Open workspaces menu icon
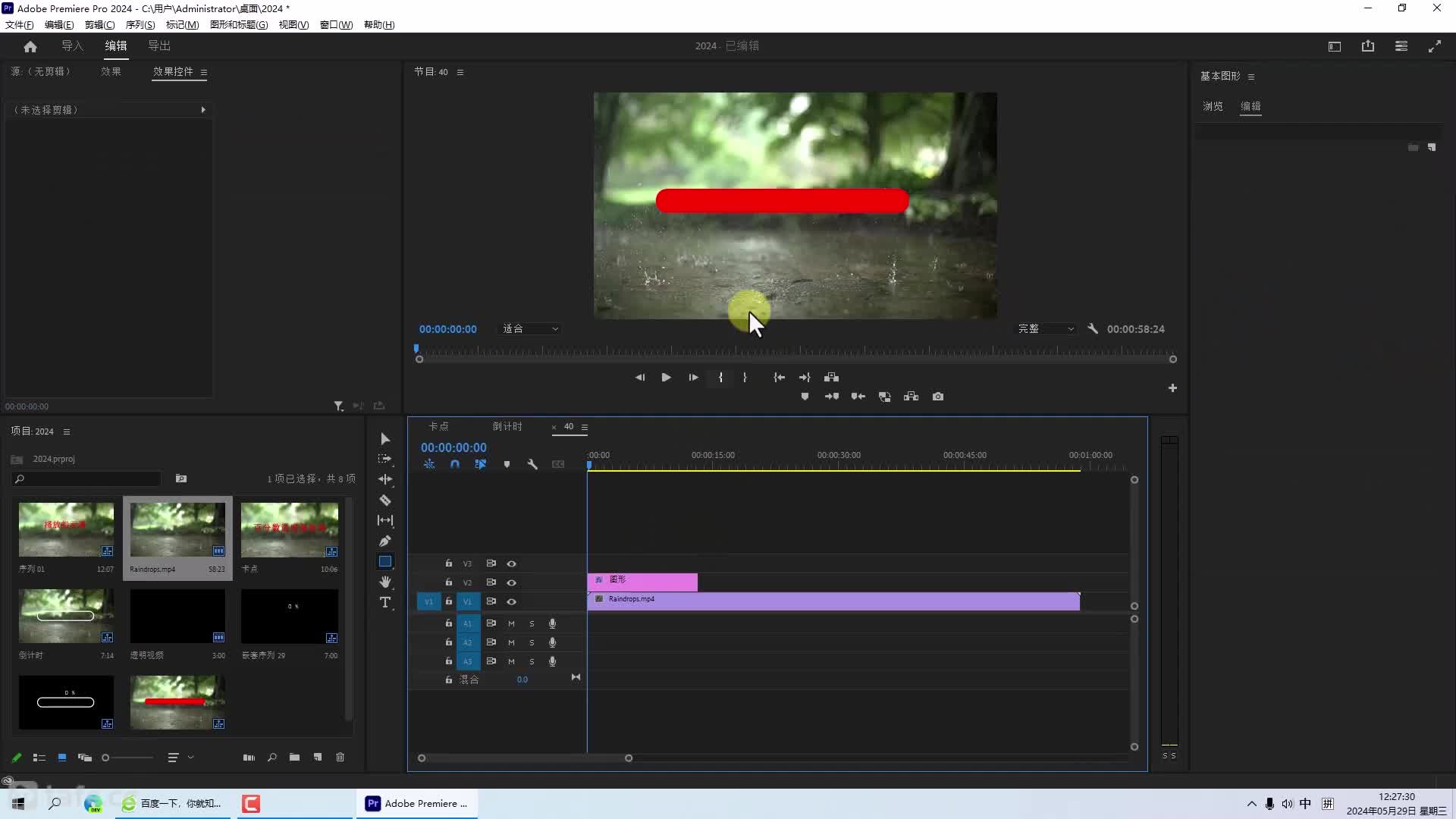The height and width of the screenshot is (819, 1456). 1335,46
